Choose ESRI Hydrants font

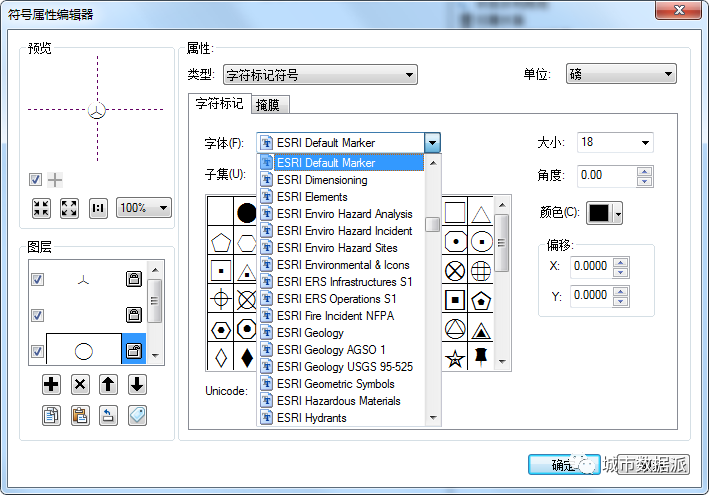coord(342,418)
